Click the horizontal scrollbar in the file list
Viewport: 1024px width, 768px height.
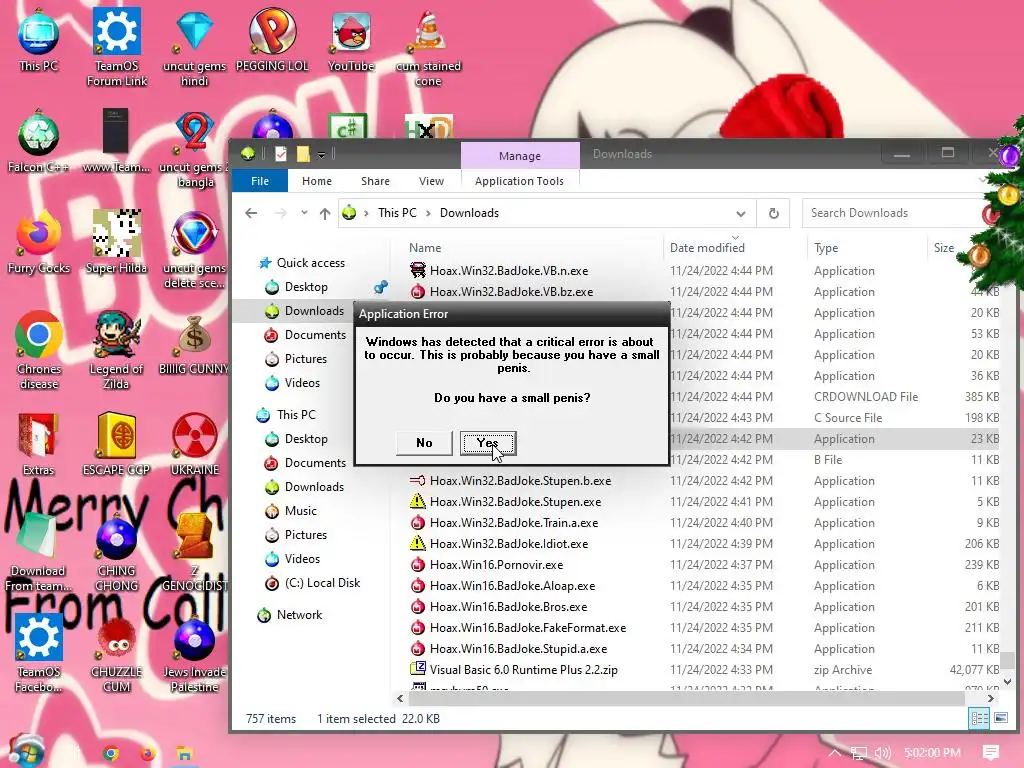pyautogui.click(x=687, y=698)
